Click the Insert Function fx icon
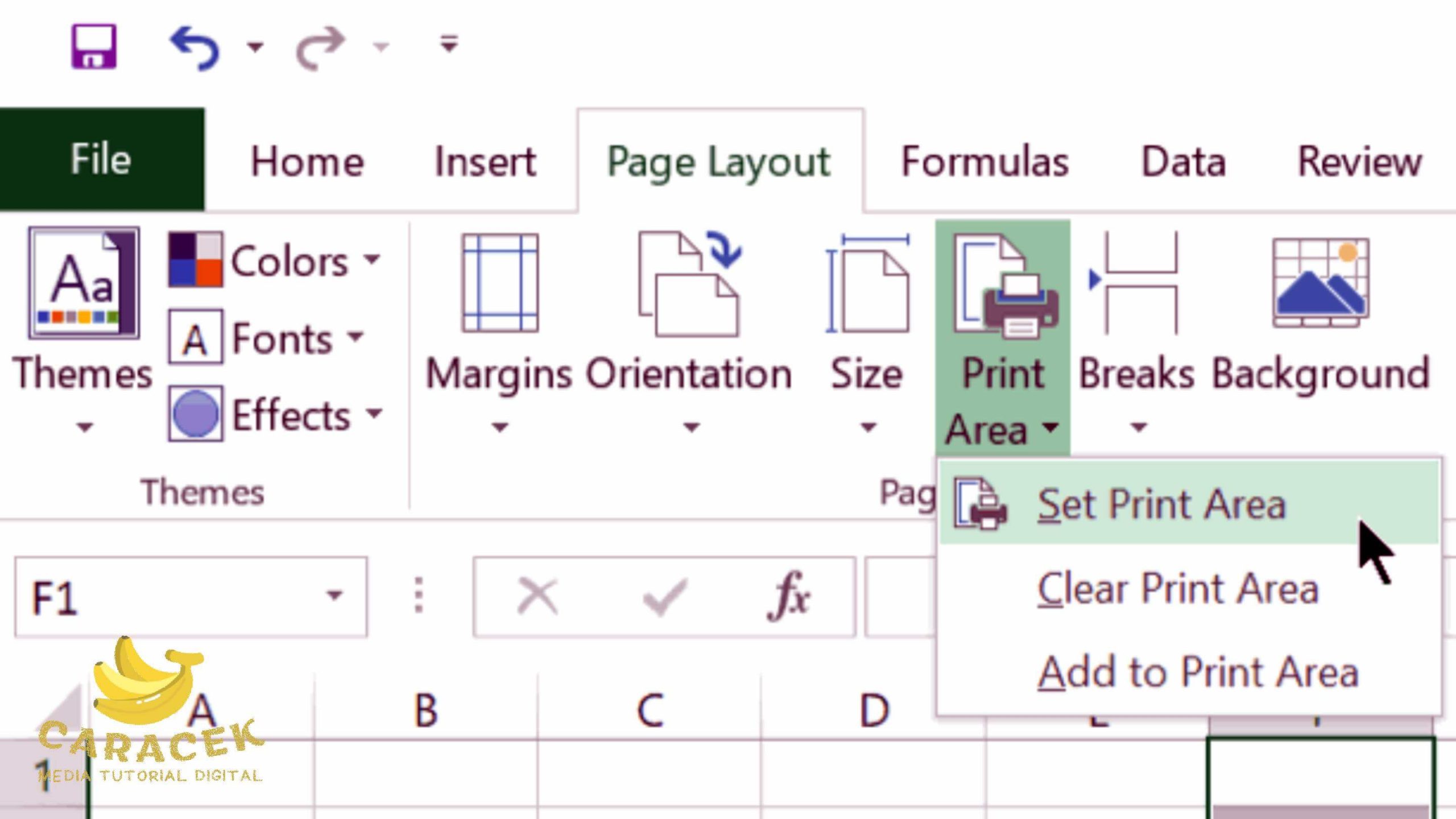 789,595
